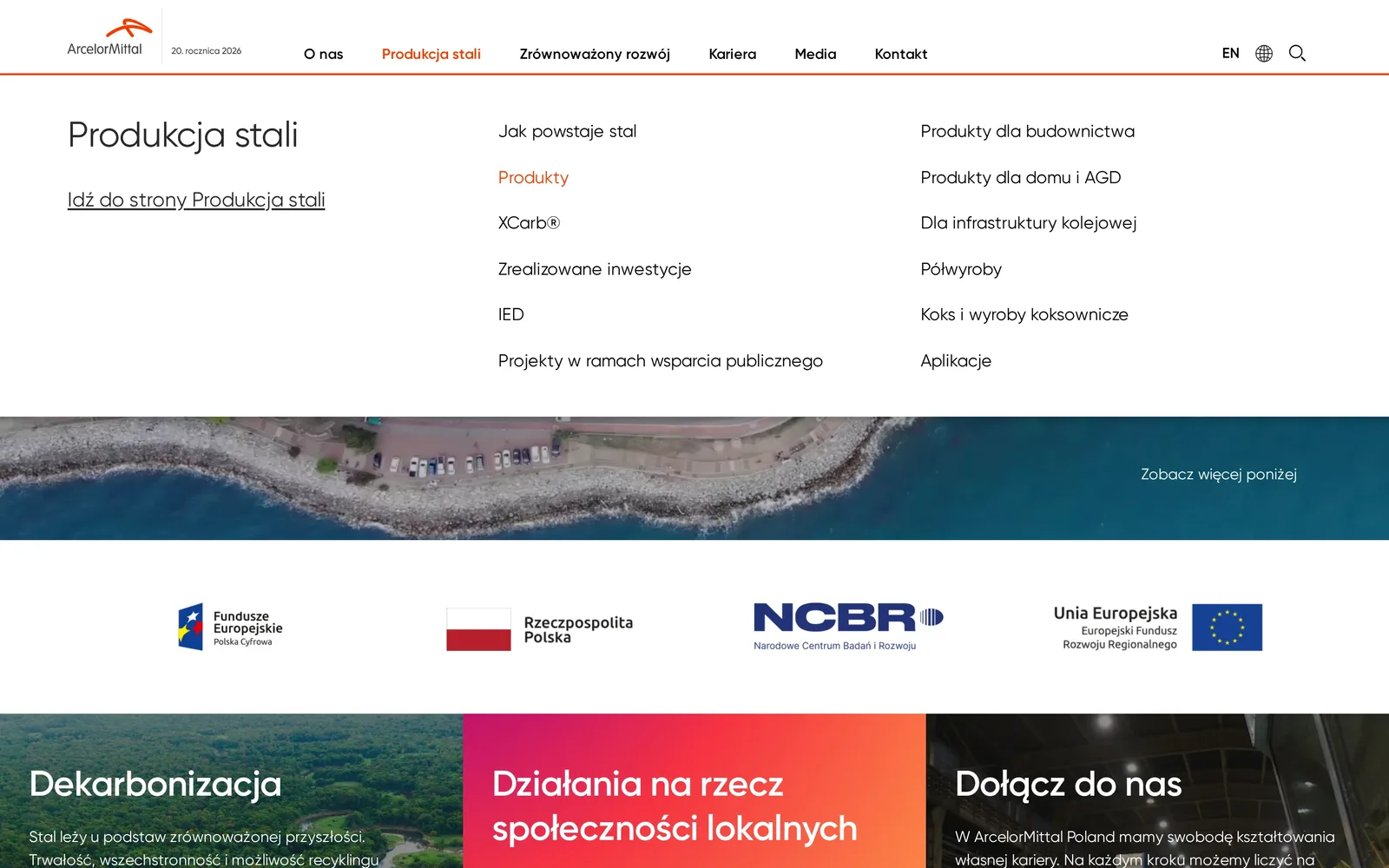Open Produkty dla budownictwa
The image size is (1389, 868).
[1027, 132]
